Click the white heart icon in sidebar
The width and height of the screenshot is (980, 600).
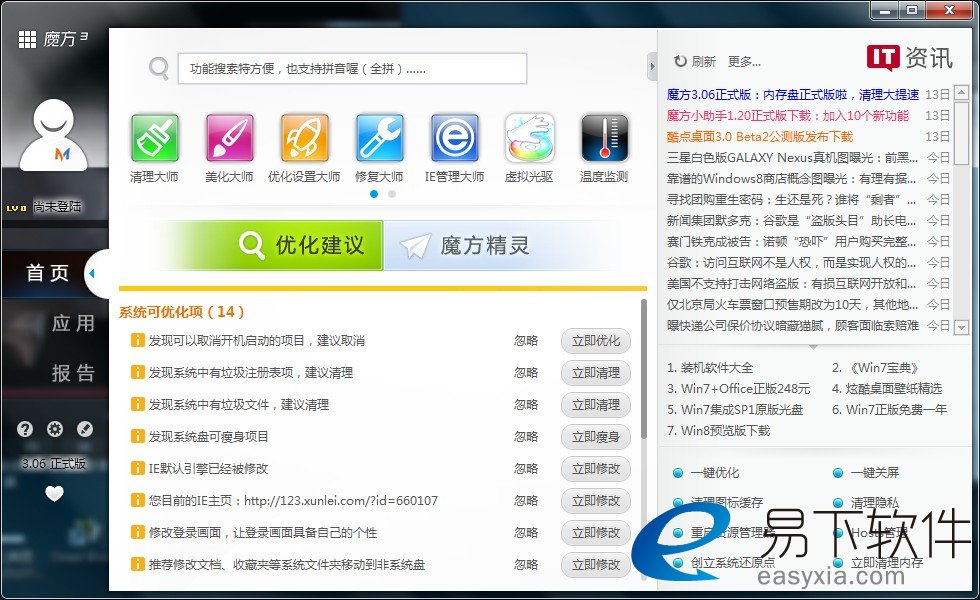tap(54, 494)
